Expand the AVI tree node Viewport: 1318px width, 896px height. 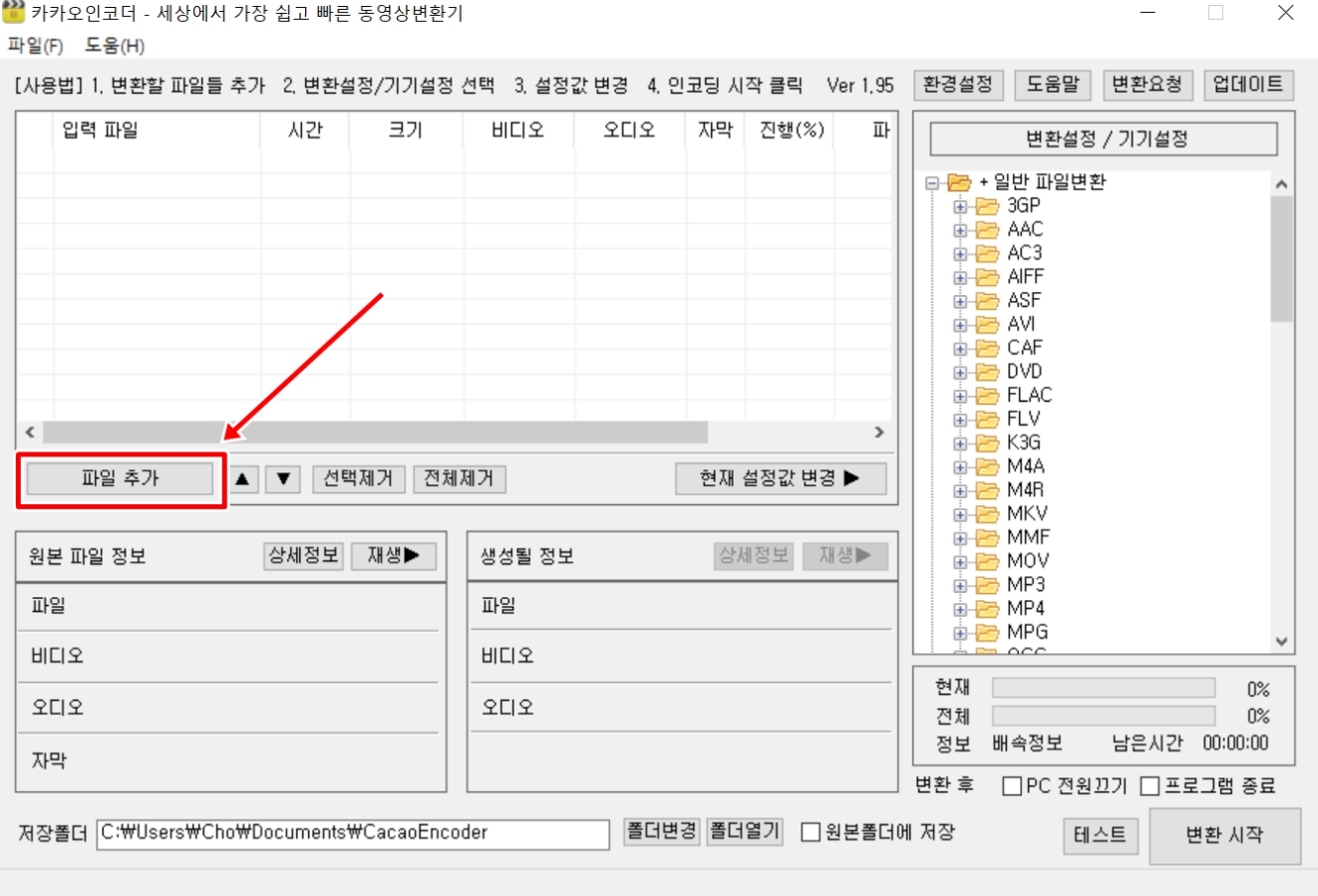959,325
